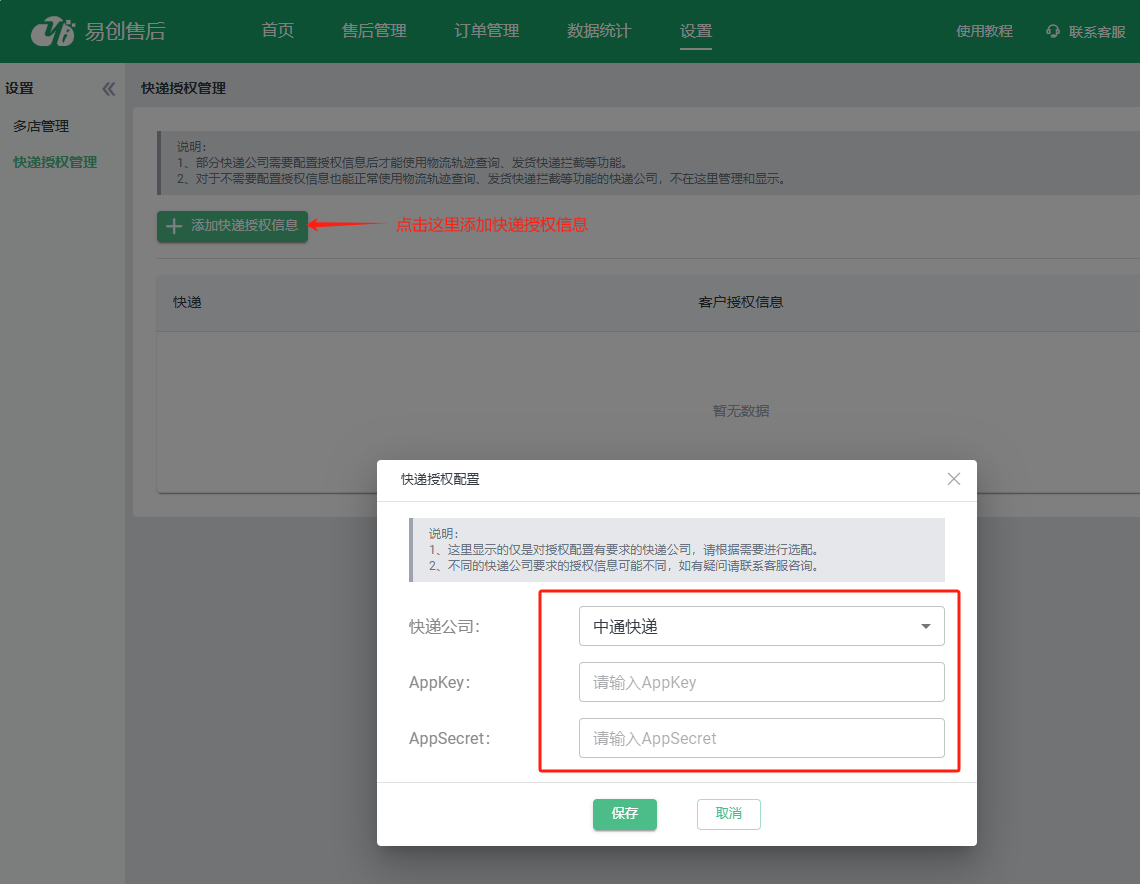Go to the 首页 menu
The height and width of the screenshot is (884, 1140).
pos(277,31)
